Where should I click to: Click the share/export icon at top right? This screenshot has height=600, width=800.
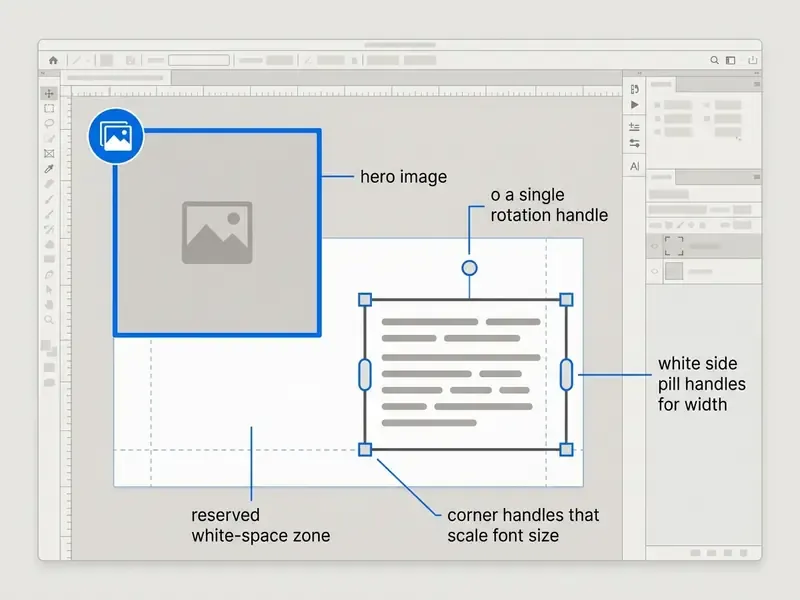click(x=753, y=60)
